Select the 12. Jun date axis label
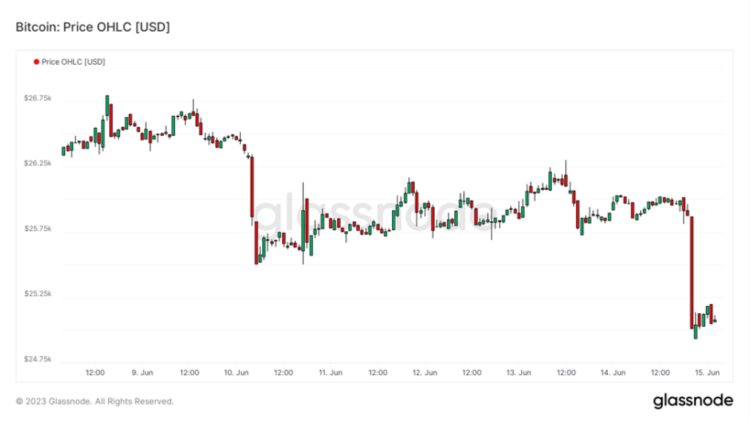 pyautogui.click(x=424, y=373)
